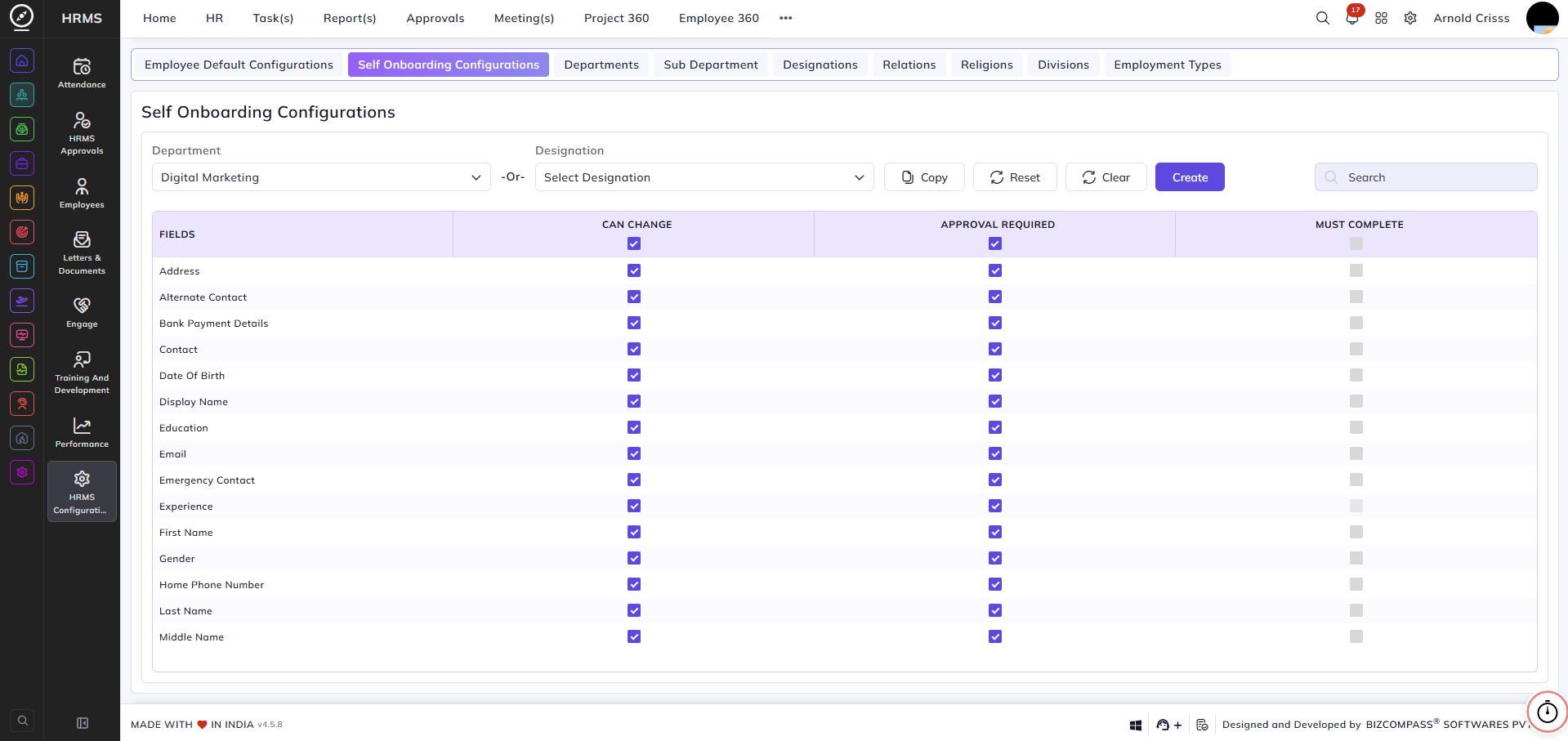Viewport: 1568px width, 741px height.
Task: Switch to Employee Default Configurations tab
Action: (x=239, y=65)
